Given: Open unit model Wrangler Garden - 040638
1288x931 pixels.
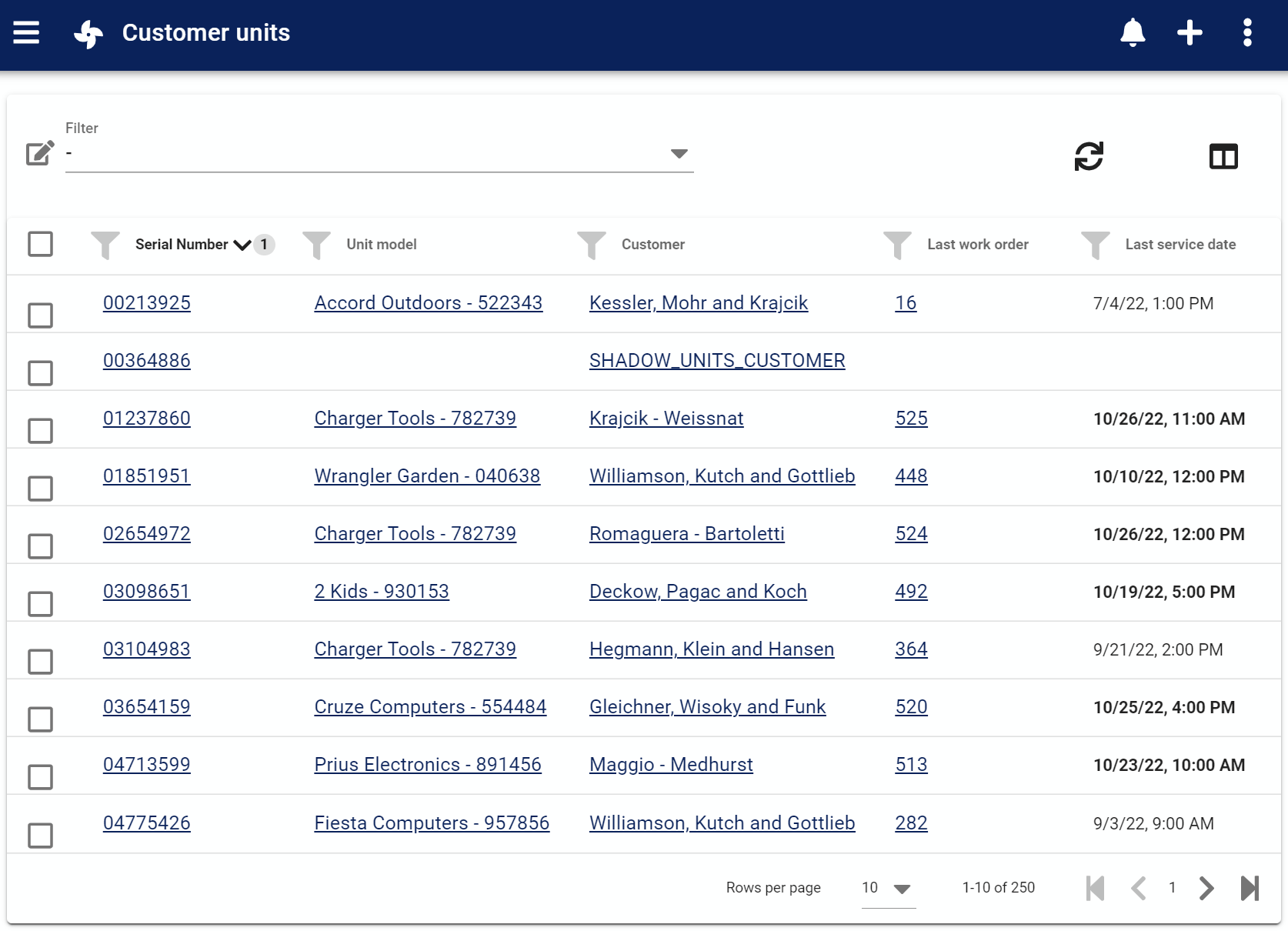Looking at the screenshot, I should (427, 476).
